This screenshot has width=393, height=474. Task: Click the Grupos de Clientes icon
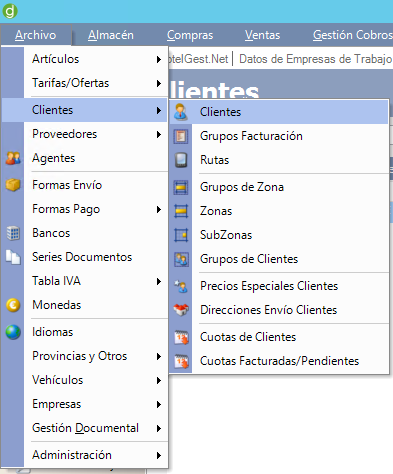[x=181, y=259]
